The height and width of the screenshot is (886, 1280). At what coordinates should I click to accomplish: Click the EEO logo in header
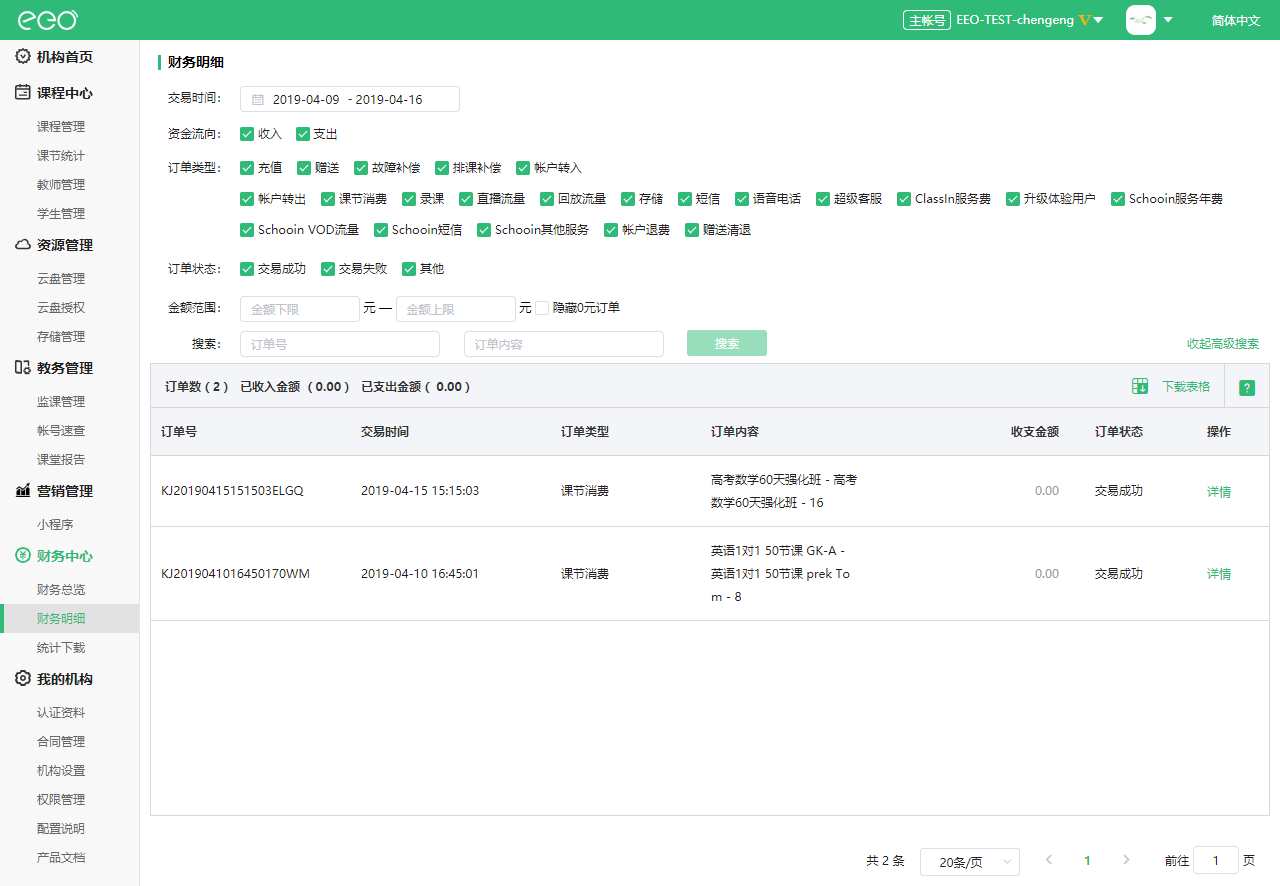47,20
